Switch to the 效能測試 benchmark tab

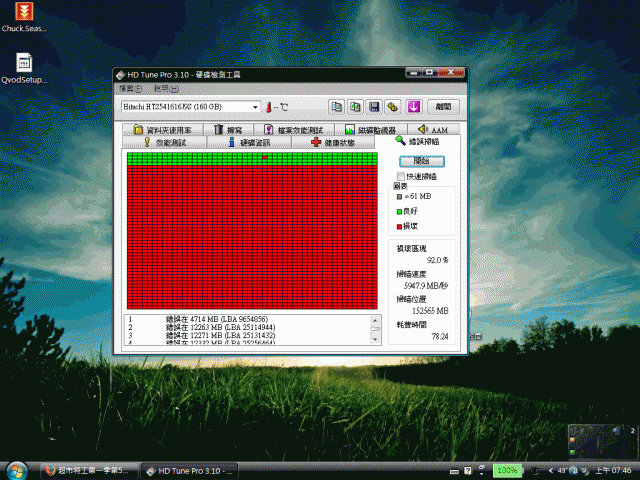click(x=165, y=142)
